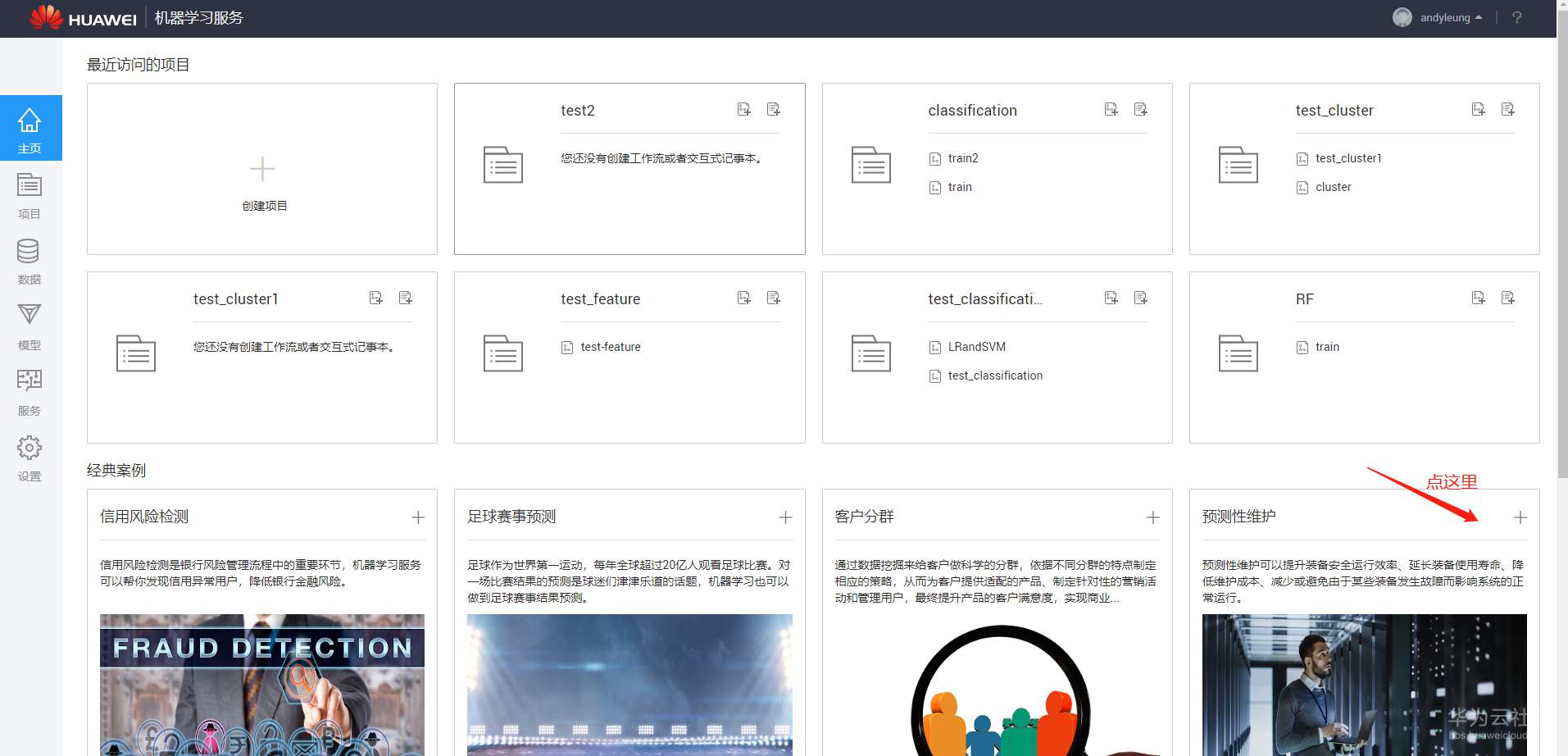Add a workflow to the classification project

click(x=1111, y=109)
